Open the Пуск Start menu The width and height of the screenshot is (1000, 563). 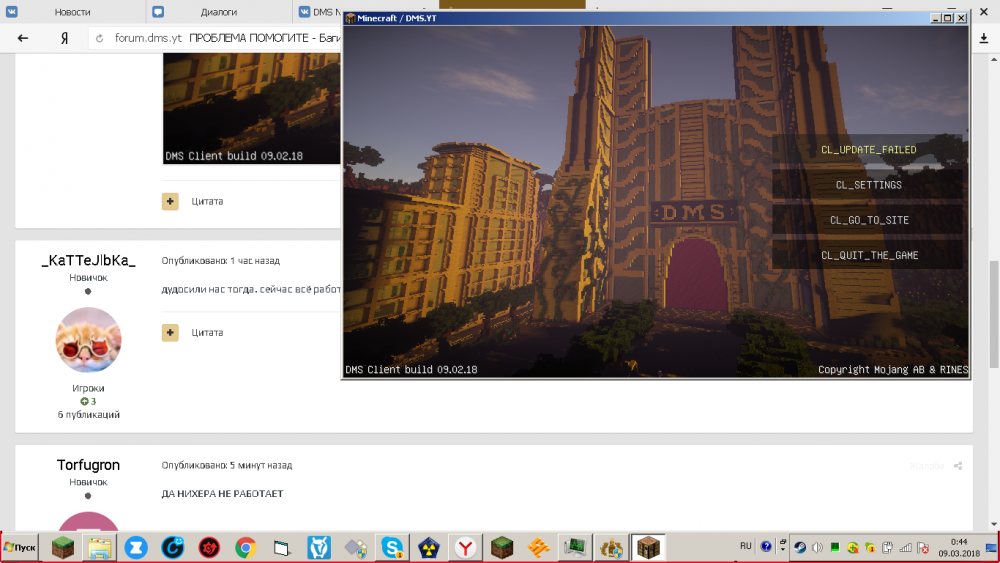coord(21,548)
